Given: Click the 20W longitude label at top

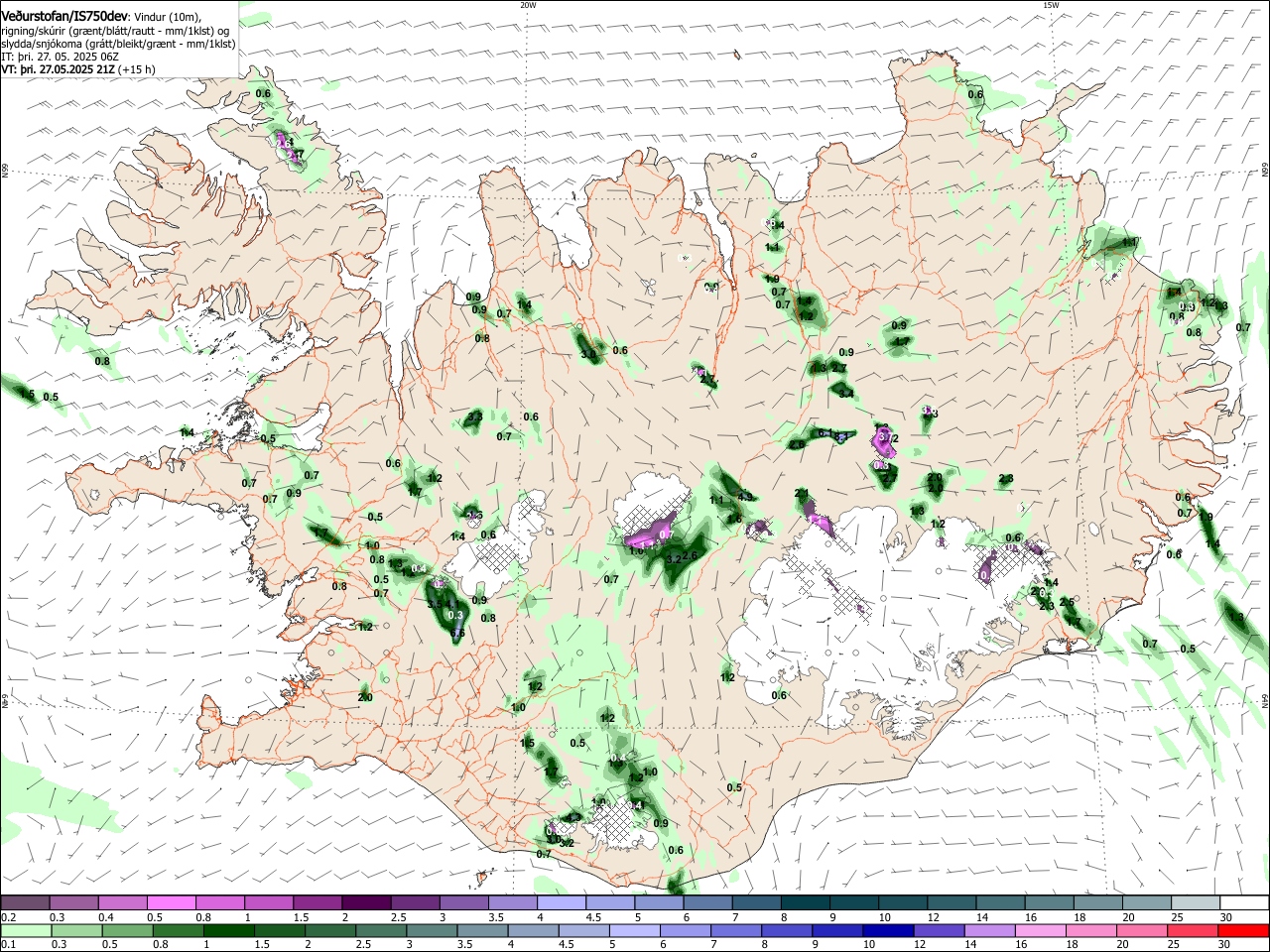Looking at the screenshot, I should tap(528, 5).
